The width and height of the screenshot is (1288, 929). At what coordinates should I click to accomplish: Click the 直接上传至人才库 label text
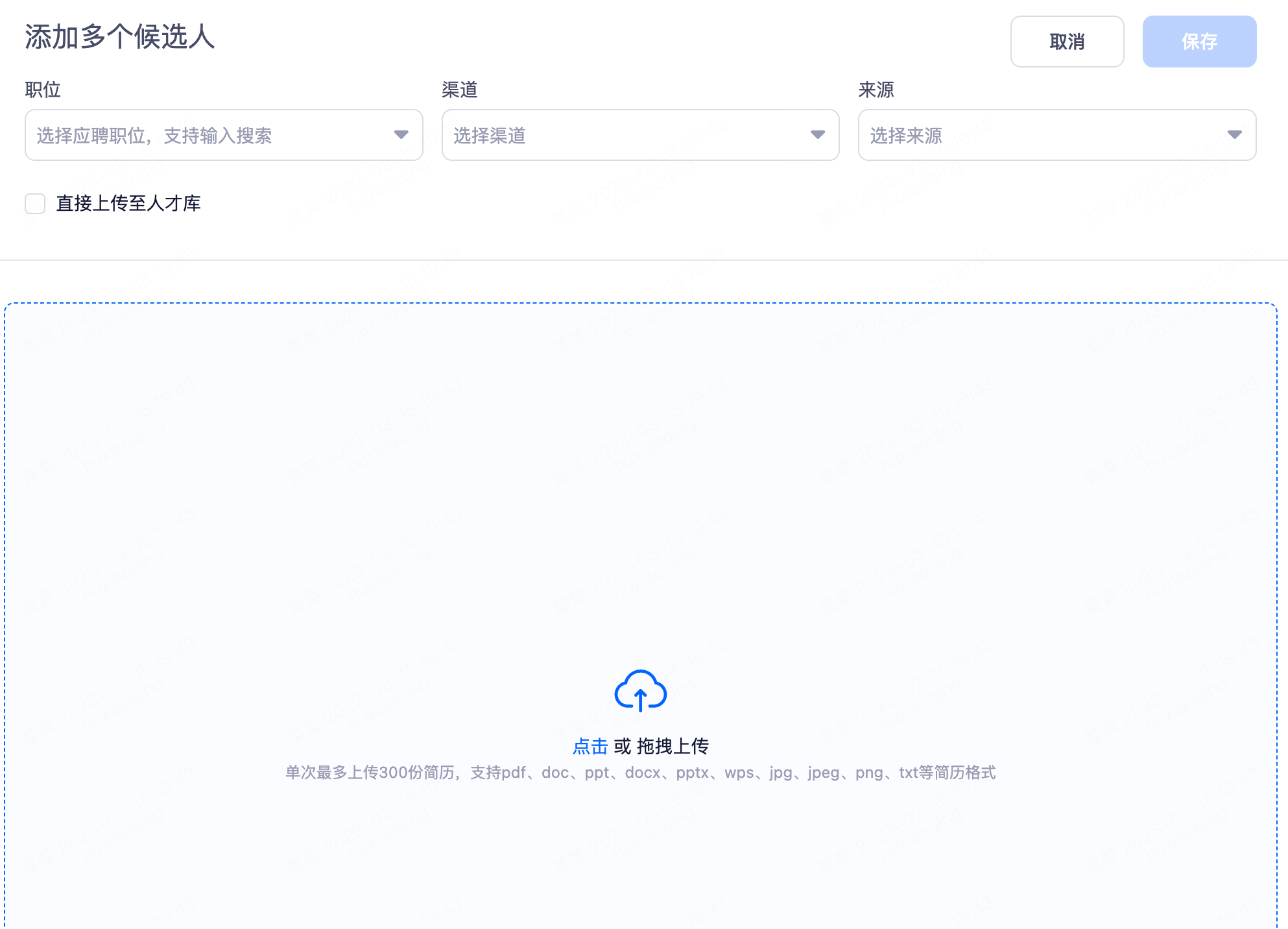click(x=128, y=204)
